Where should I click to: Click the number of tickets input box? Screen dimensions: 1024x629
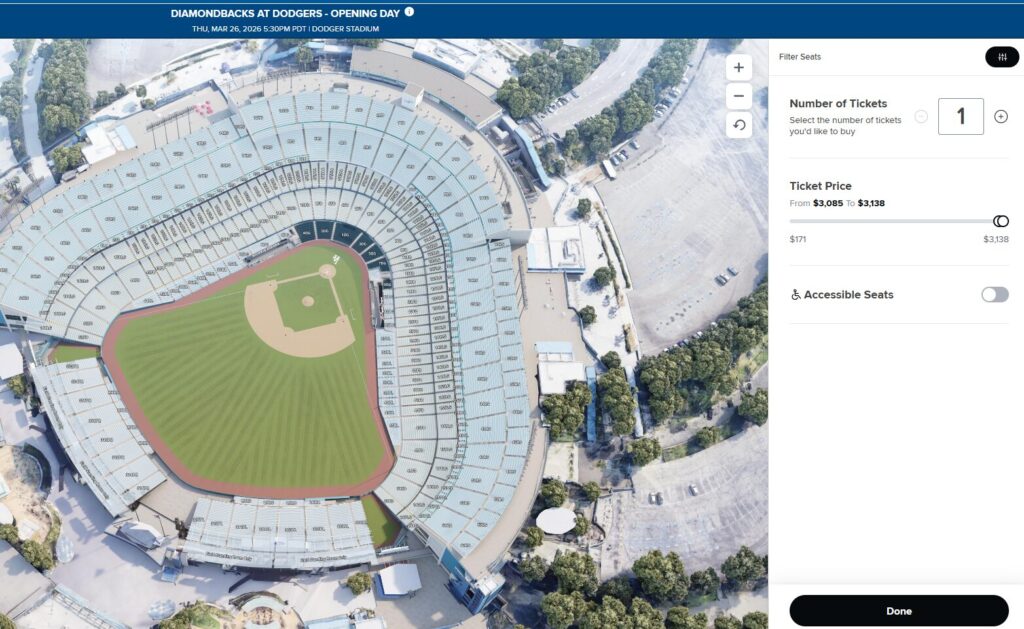(960, 117)
